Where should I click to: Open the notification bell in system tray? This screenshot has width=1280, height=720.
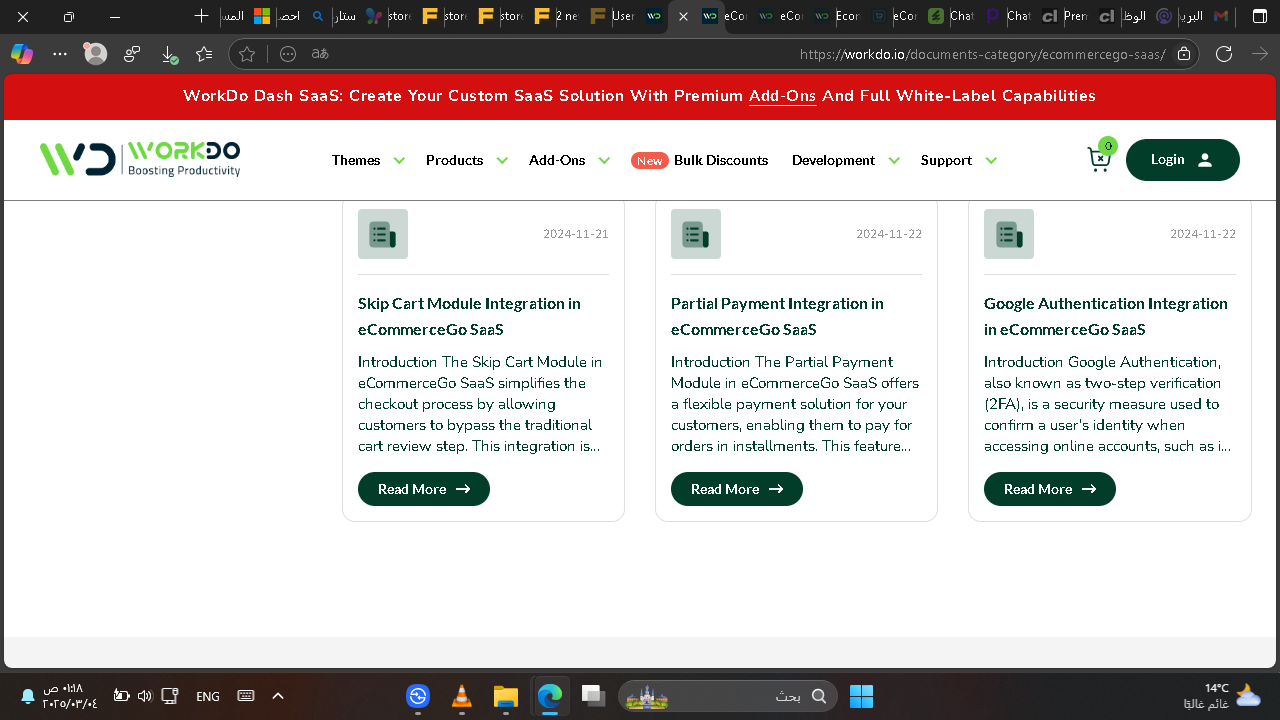click(27, 696)
